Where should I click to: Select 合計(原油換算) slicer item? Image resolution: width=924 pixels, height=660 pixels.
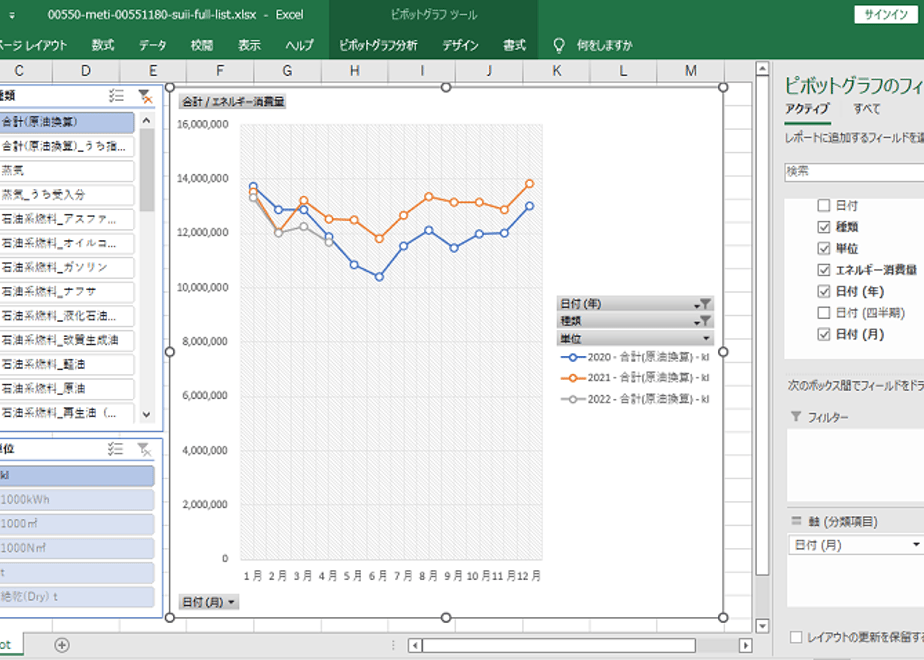pos(67,122)
